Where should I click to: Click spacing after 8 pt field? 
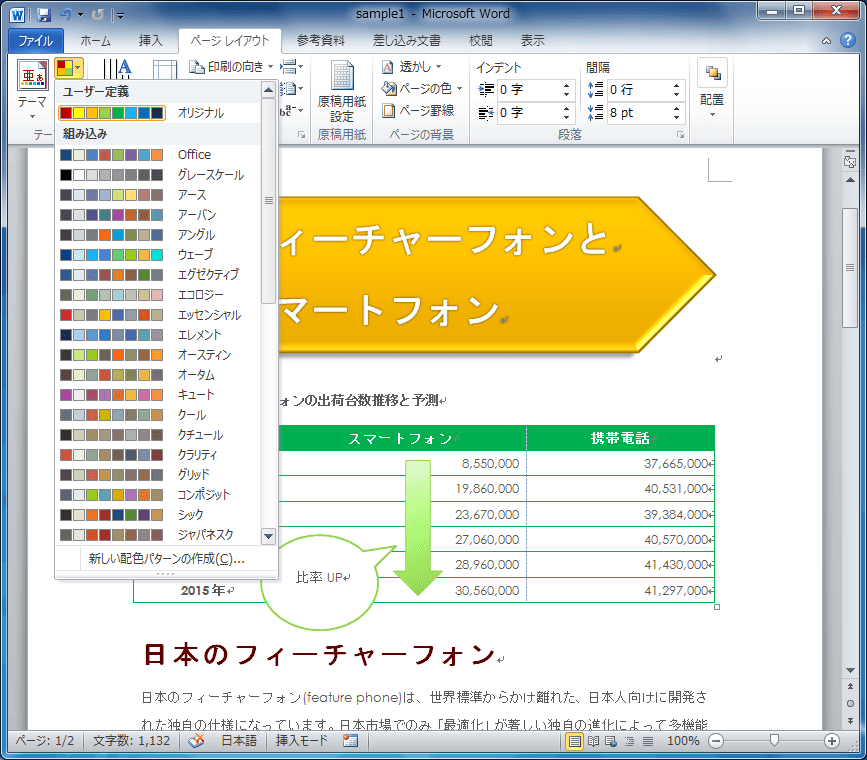tap(639, 113)
